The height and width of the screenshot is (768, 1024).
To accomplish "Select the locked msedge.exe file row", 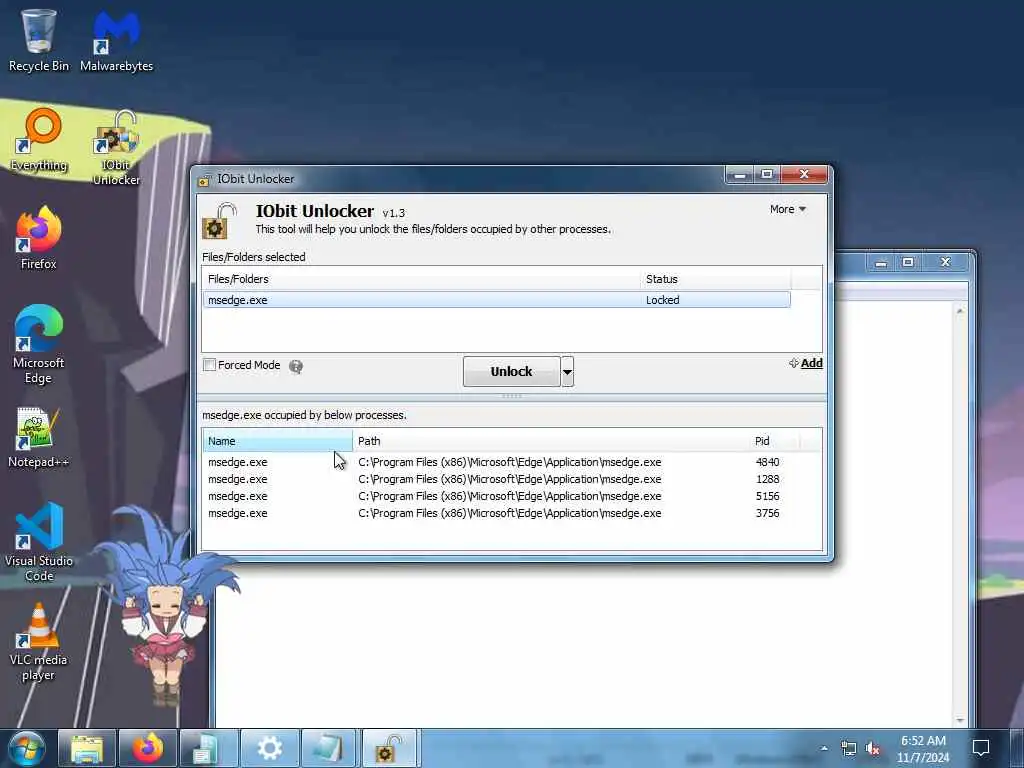I will click(496, 300).
